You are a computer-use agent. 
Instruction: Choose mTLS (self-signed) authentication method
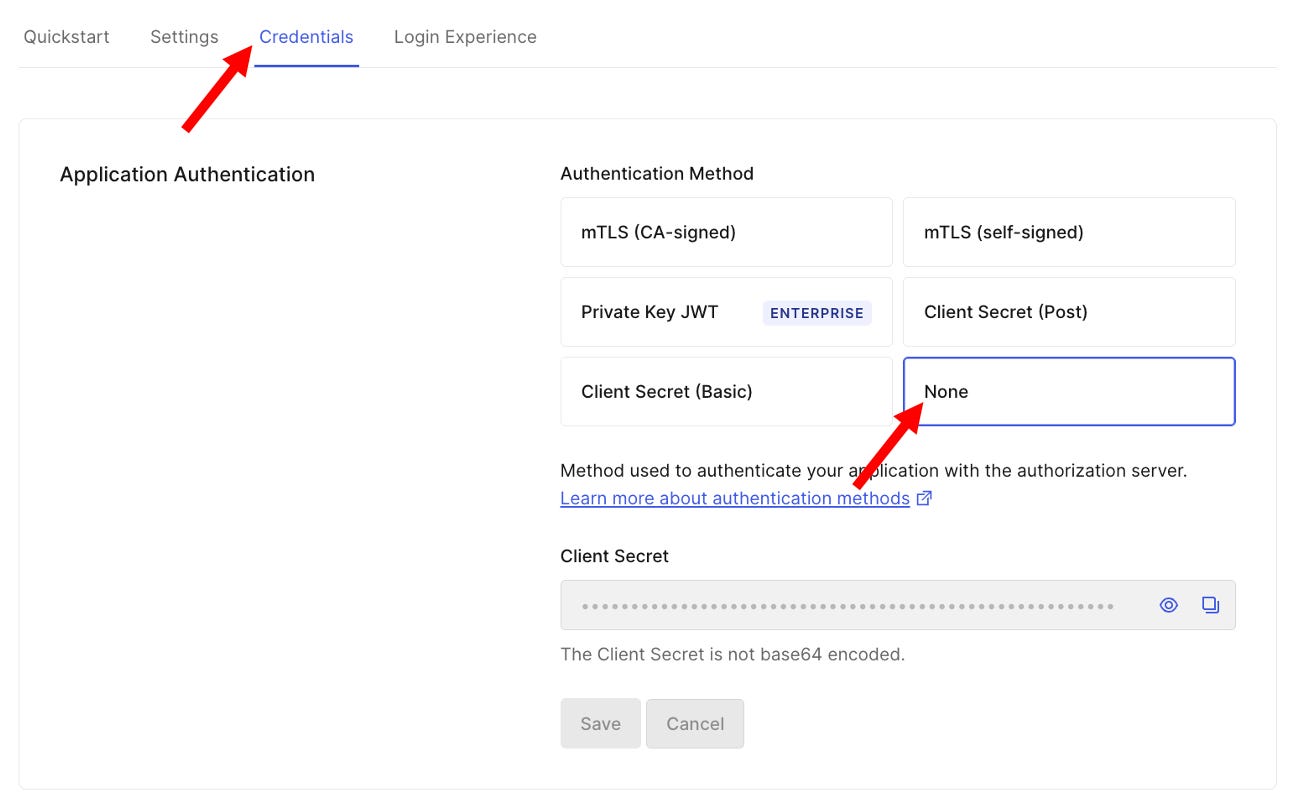click(1069, 232)
